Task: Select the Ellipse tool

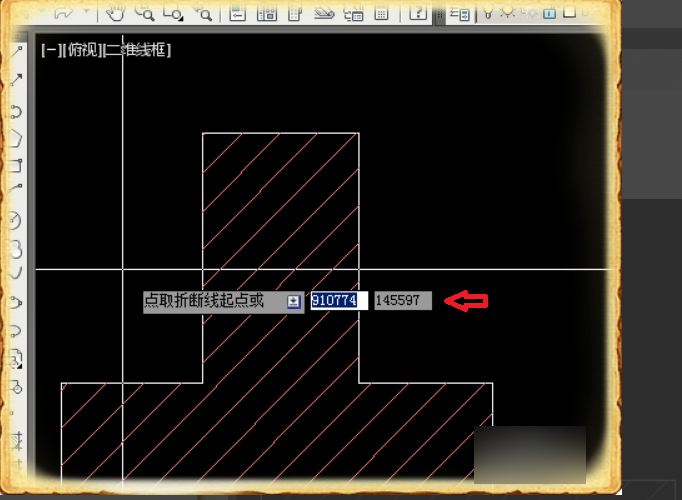Action: tap(16, 302)
